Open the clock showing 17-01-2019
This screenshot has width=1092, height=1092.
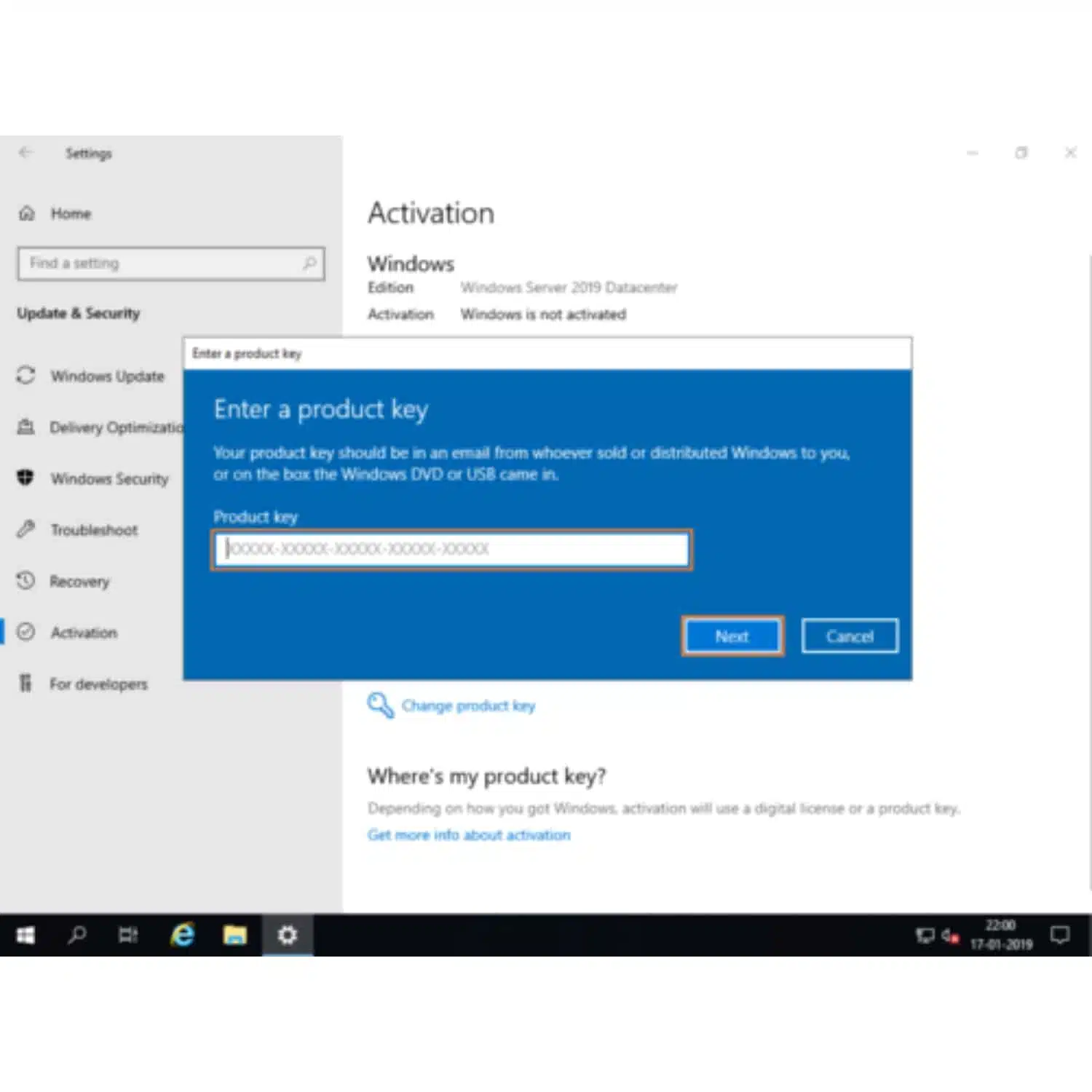click(x=1001, y=935)
